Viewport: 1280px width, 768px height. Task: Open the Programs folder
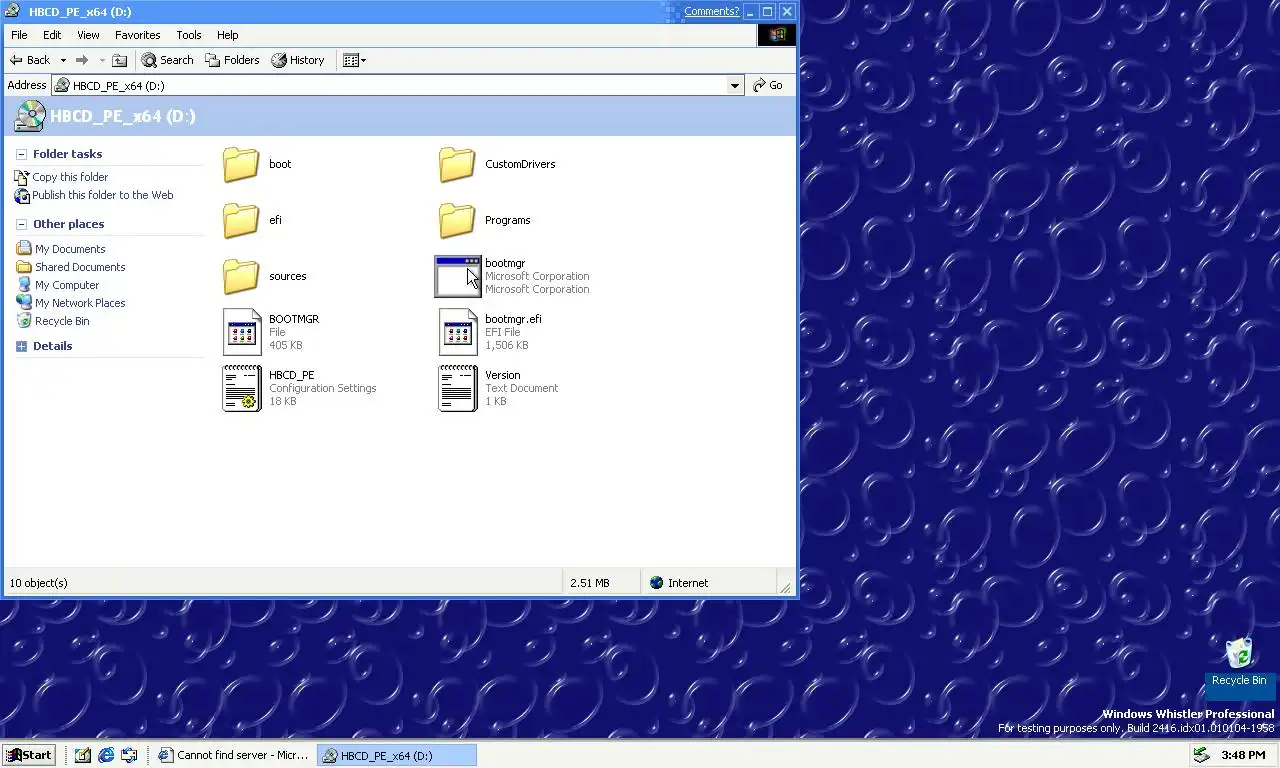pyautogui.click(x=457, y=220)
